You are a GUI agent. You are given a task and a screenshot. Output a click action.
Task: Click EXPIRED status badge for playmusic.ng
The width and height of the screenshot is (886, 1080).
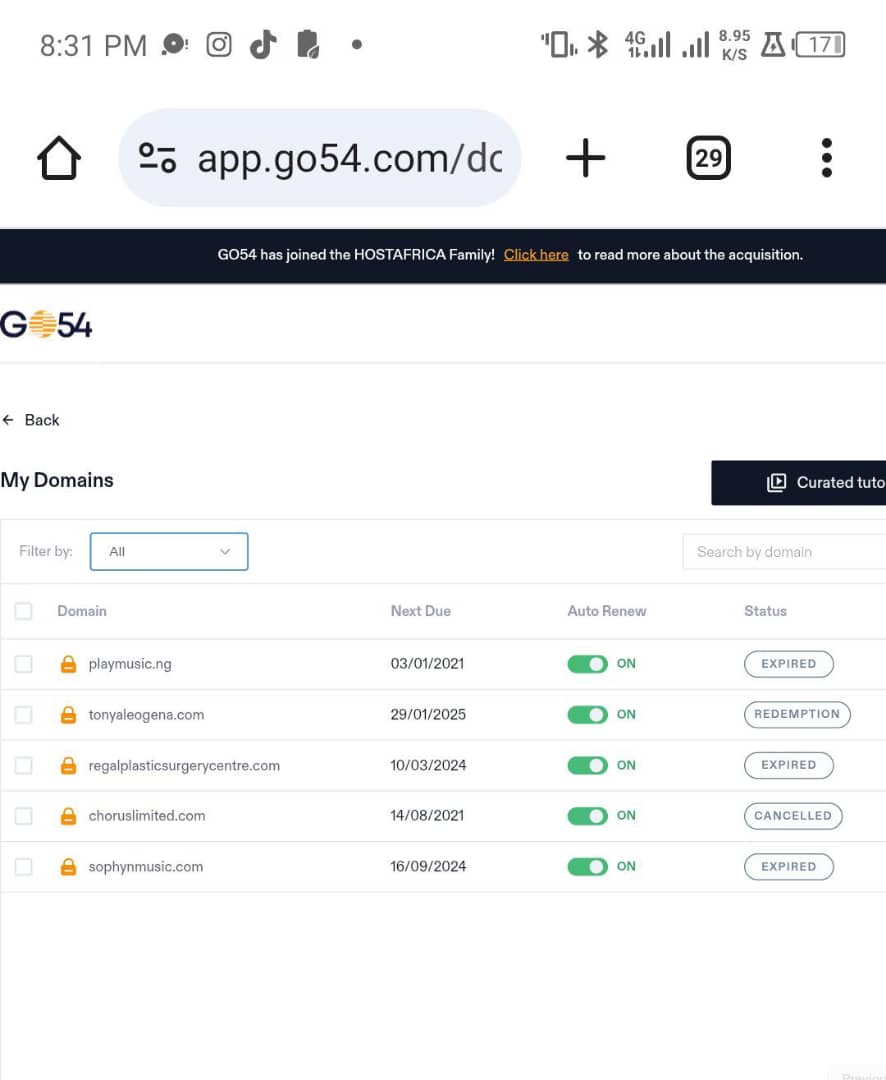pyautogui.click(x=789, y=664)
